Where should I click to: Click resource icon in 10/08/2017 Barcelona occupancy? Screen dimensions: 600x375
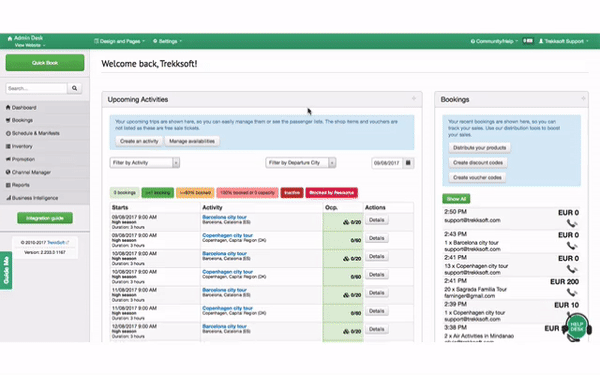tap(346, 259)
